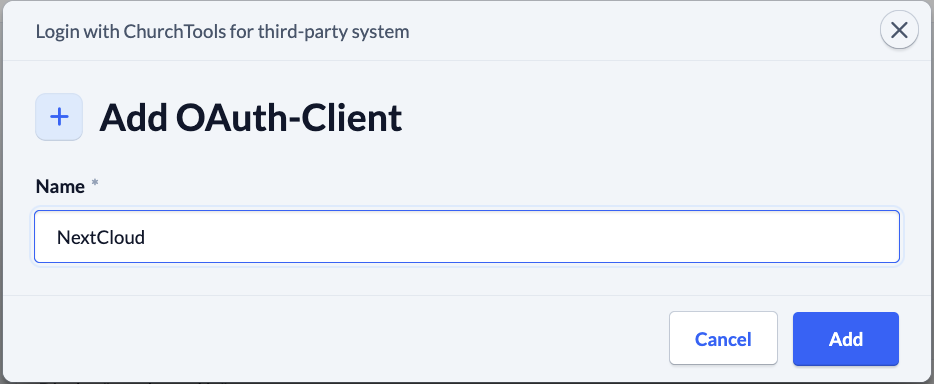The width and height of the screenshot is (934, 384).
Task: Click the Add button
Action: (x=845, y=339)
